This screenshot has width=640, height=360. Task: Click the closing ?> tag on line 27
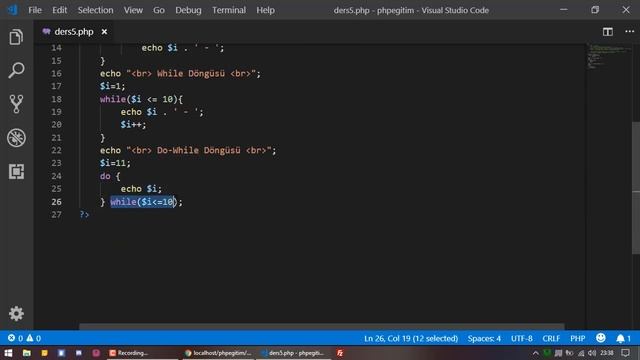tap(84, 214)
